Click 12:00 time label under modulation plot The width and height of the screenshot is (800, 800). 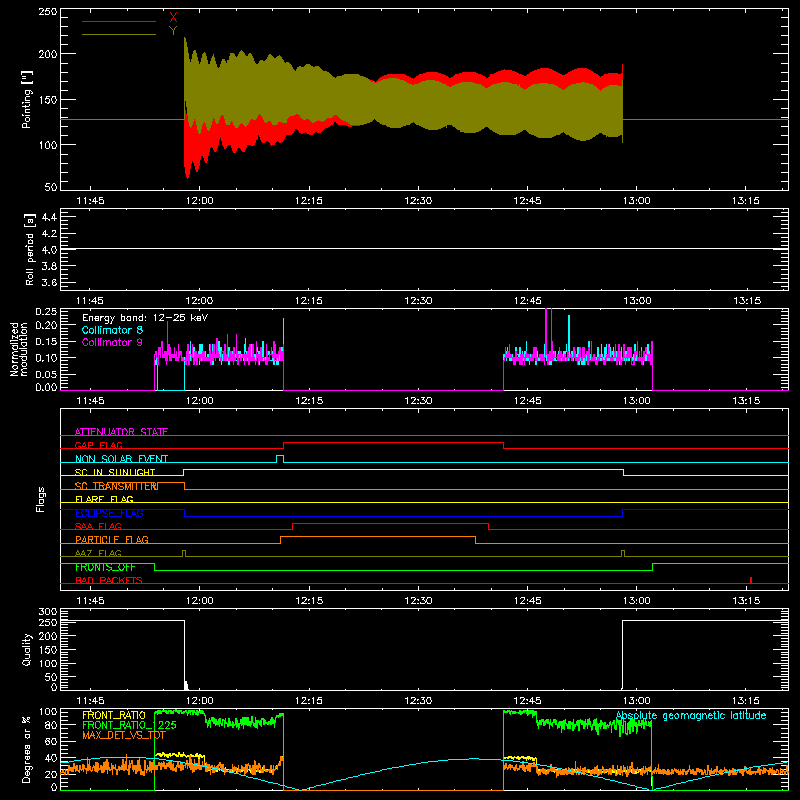(x=199, y=401)
